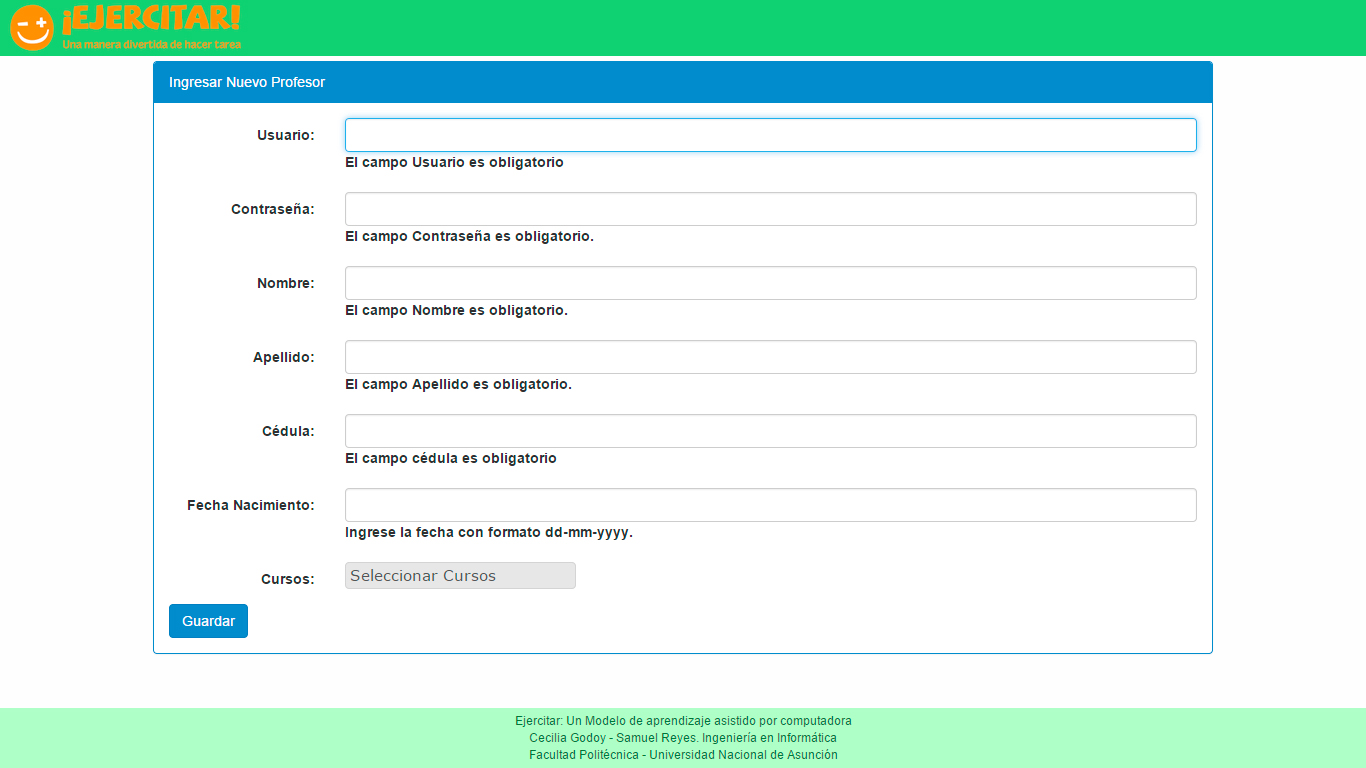Click the Apellido input box
This screenshot has height=768, width=1366.
point(770,357)
